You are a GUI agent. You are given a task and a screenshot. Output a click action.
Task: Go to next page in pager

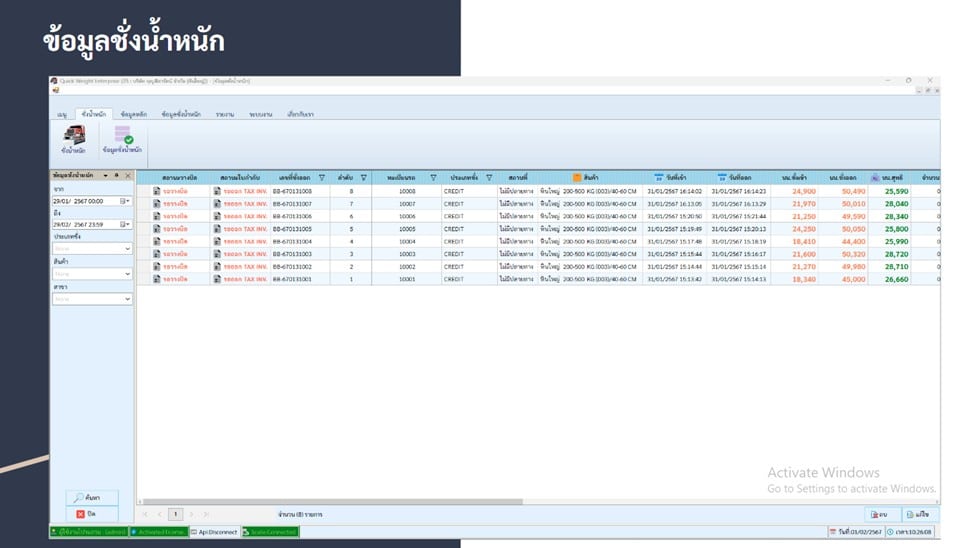point(191,514)
